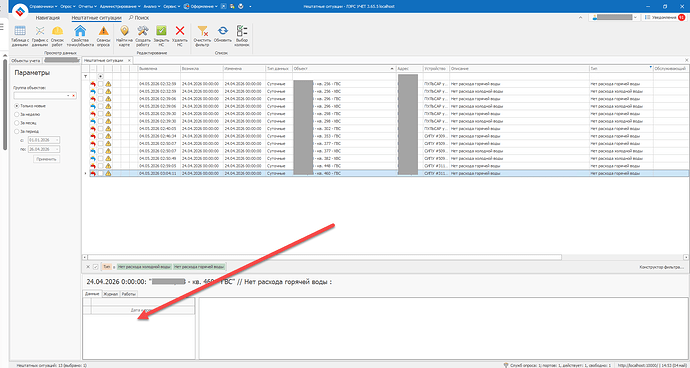Click print icon in title toolbar
This screenshot has height=368, width=690.
241,6
